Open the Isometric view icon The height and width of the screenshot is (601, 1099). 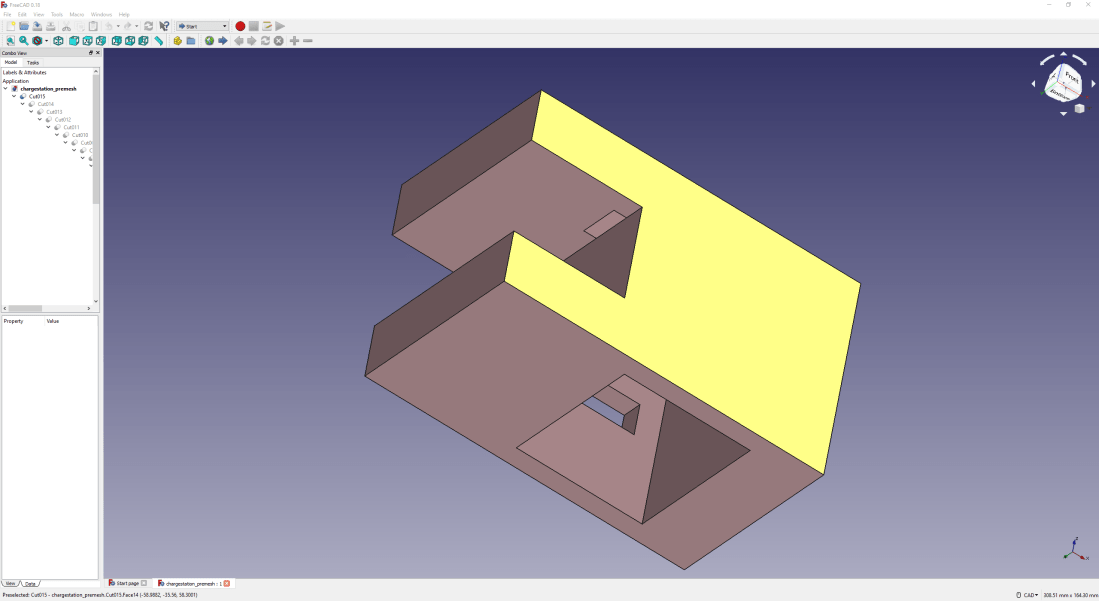[59, 41]
